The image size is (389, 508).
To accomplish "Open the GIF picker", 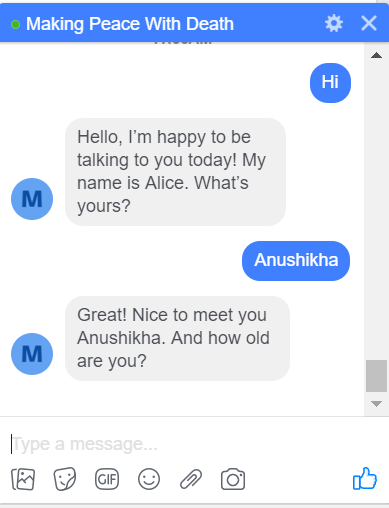I will coord(107,479).
